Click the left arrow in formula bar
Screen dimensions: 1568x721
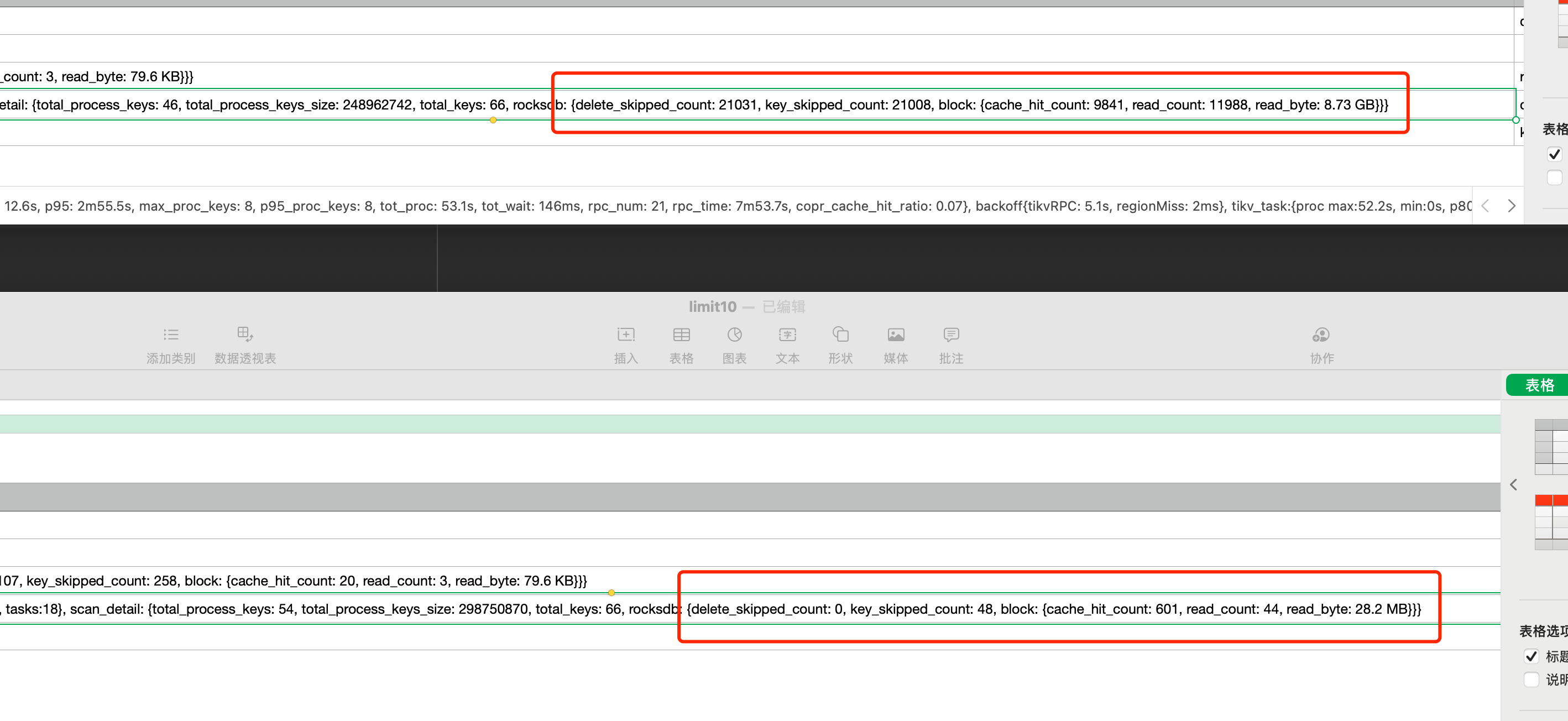(1485, 206)
